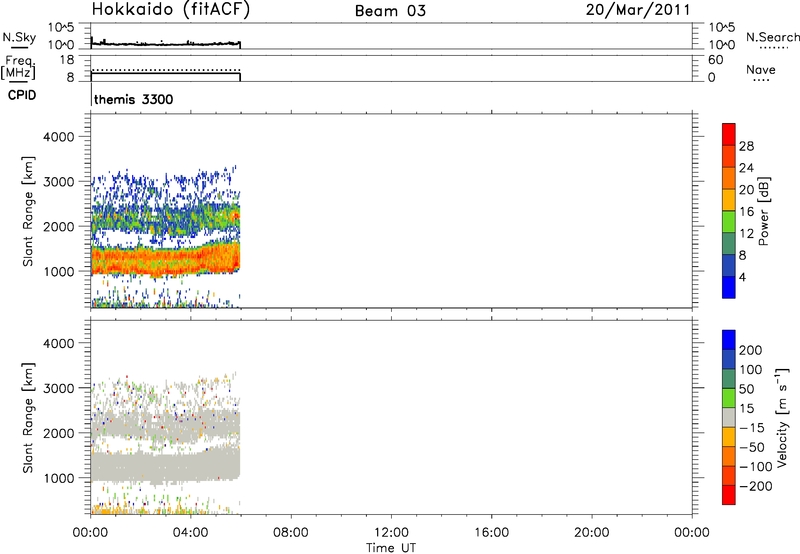Click the date '20/Mar/2011'
Image resolution: width=800 pixels, height=554 pixels.
638,10
